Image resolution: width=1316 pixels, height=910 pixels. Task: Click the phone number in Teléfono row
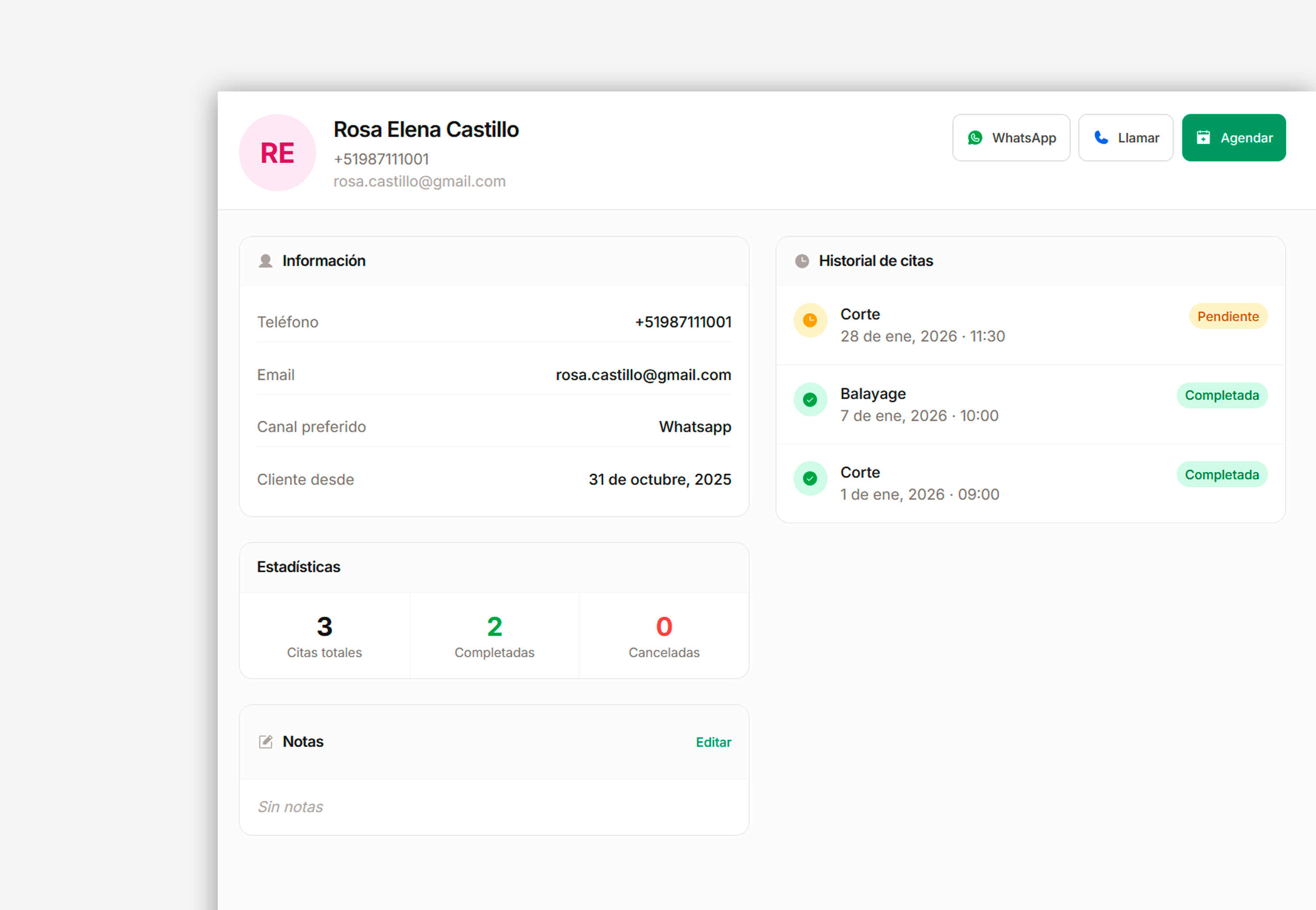pos(683,322)
